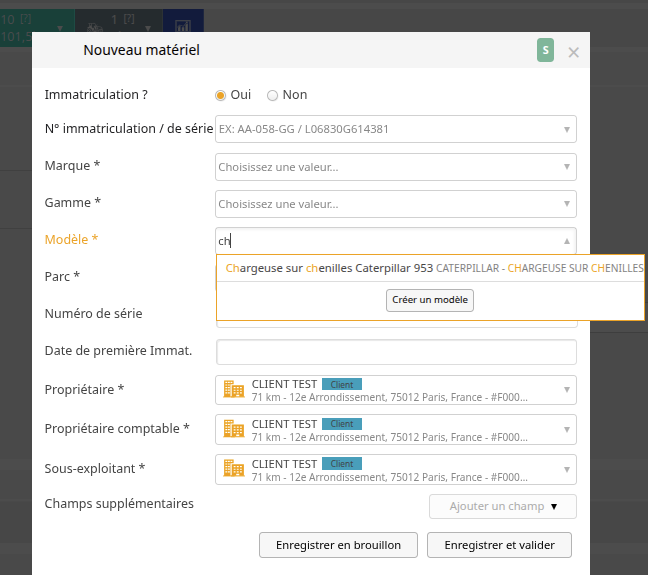Click the Client tag in Propriétaire comptable
This screenshot has height=575, width=648.
[342, 424]
